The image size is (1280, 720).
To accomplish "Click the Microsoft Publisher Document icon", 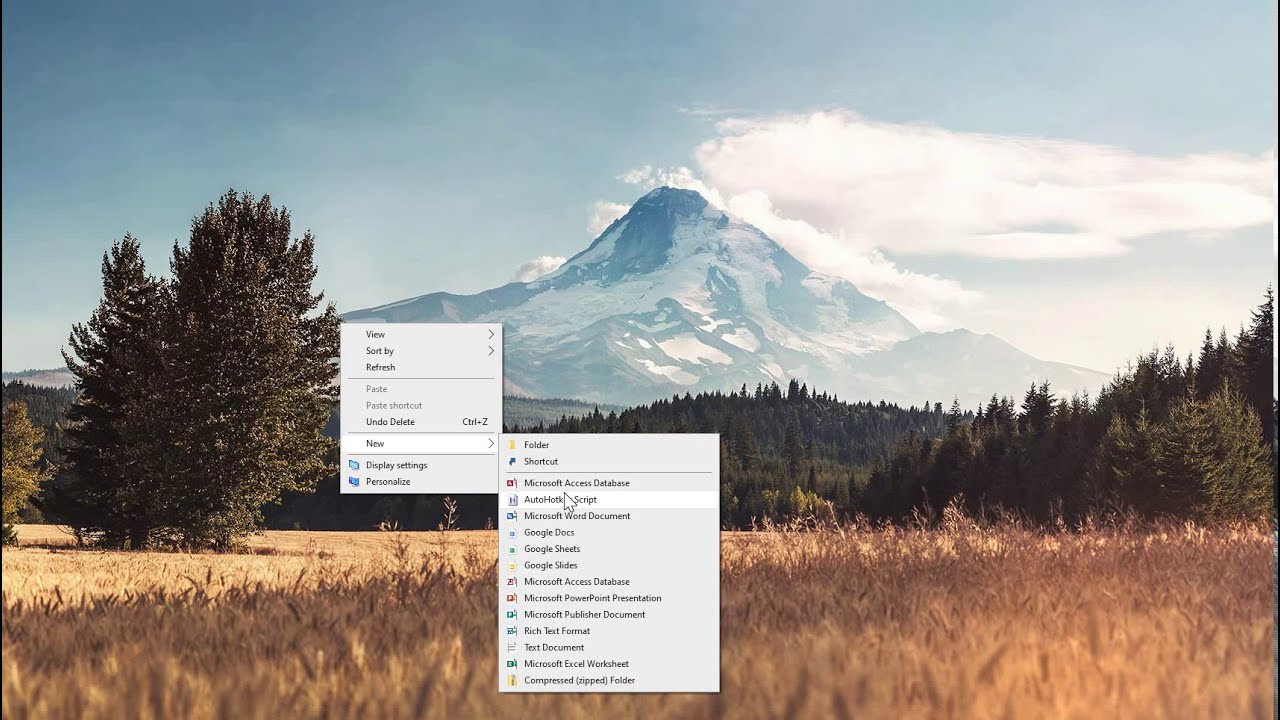I will pos(512,615).
